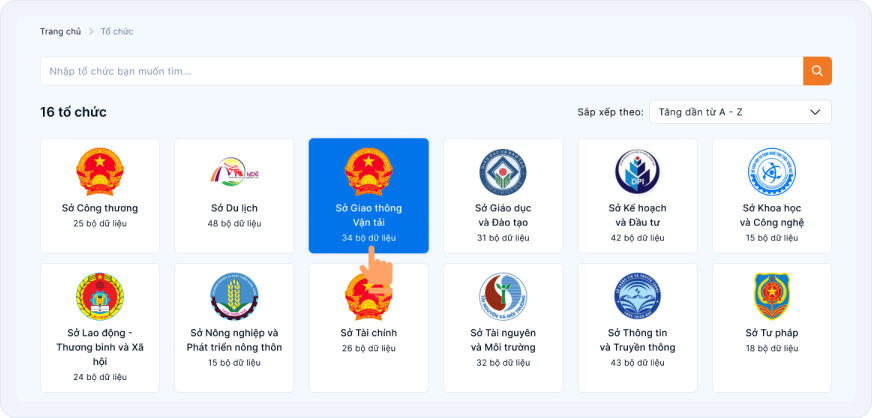Open Sở Tài chính title
This screenshot has width=872, height=418.
tap(369, 334)
